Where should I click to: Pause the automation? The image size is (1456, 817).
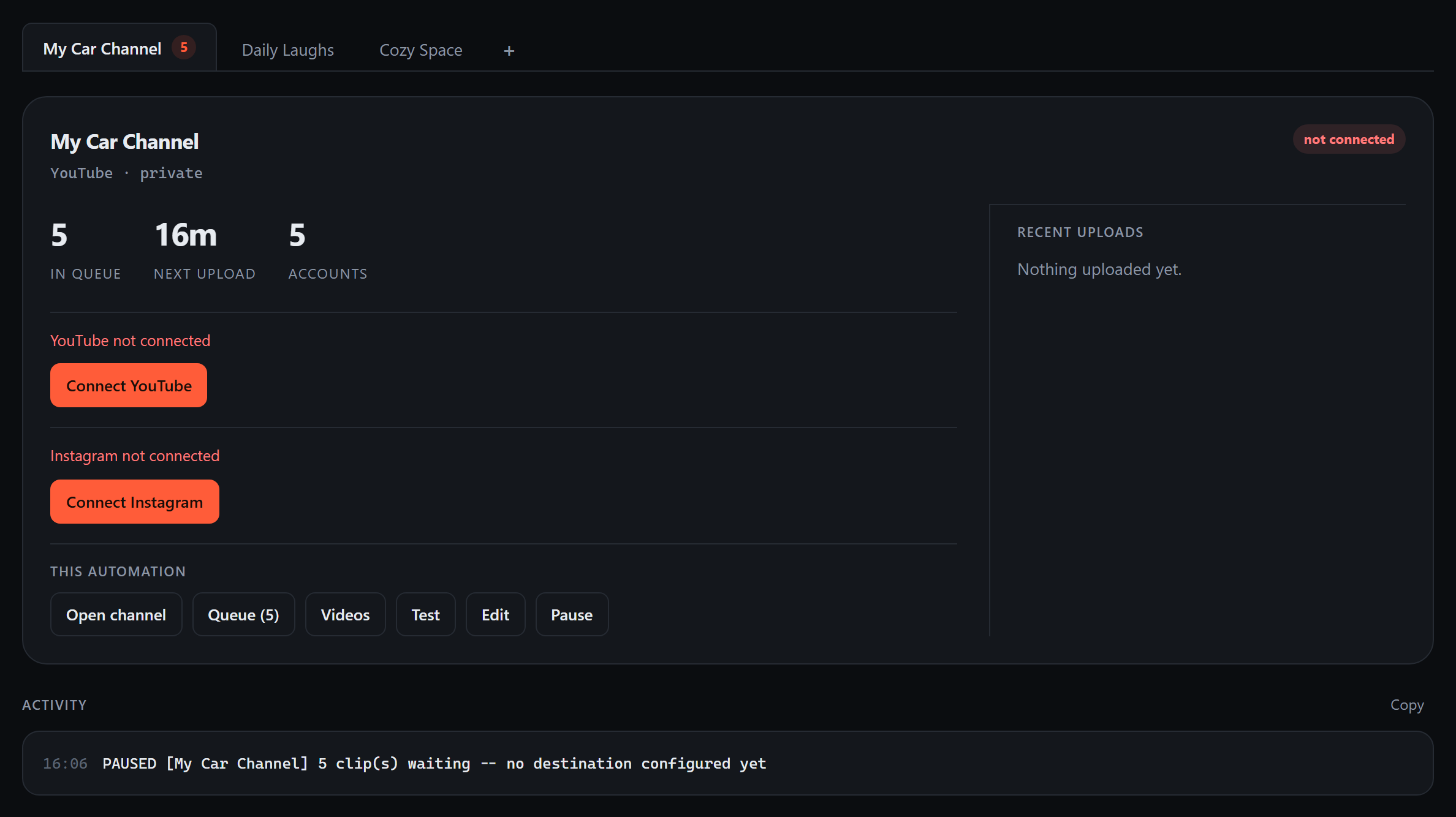click(x=572, y=614)
